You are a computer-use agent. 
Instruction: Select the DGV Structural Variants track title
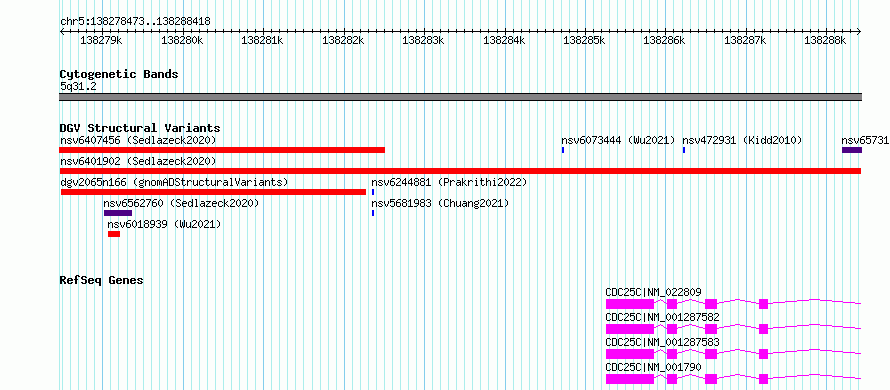pos(140,128)
